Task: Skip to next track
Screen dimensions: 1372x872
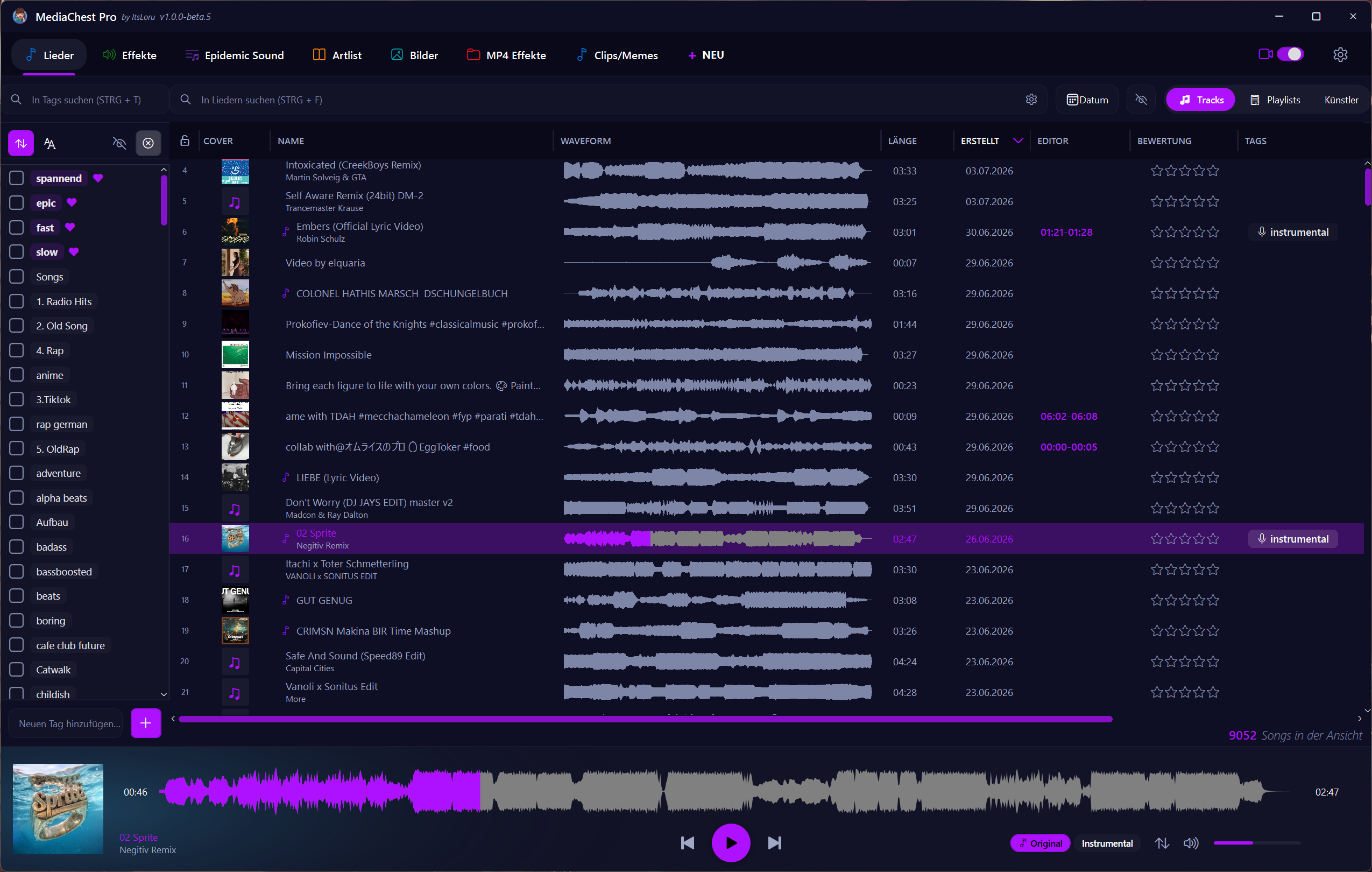Action: coord(774,843)
